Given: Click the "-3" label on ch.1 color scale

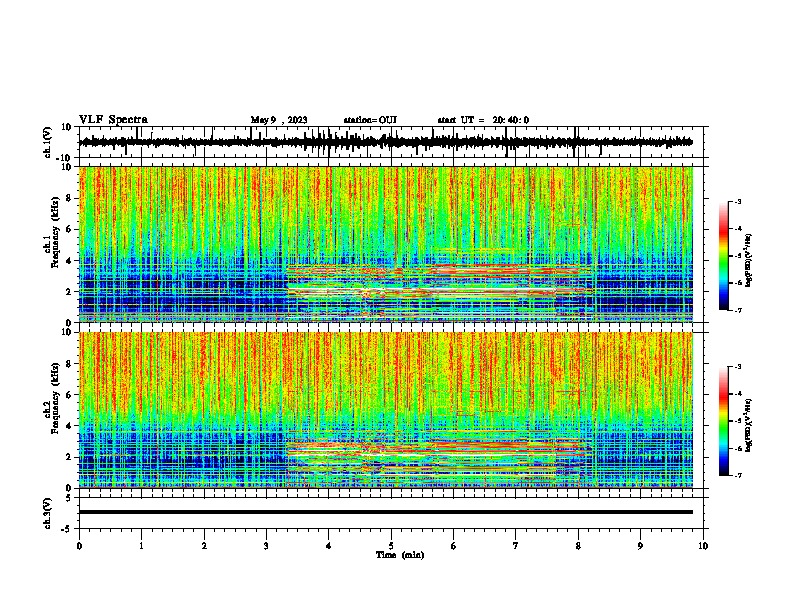Looking at the screenshot, I should (x=738, y=201).
